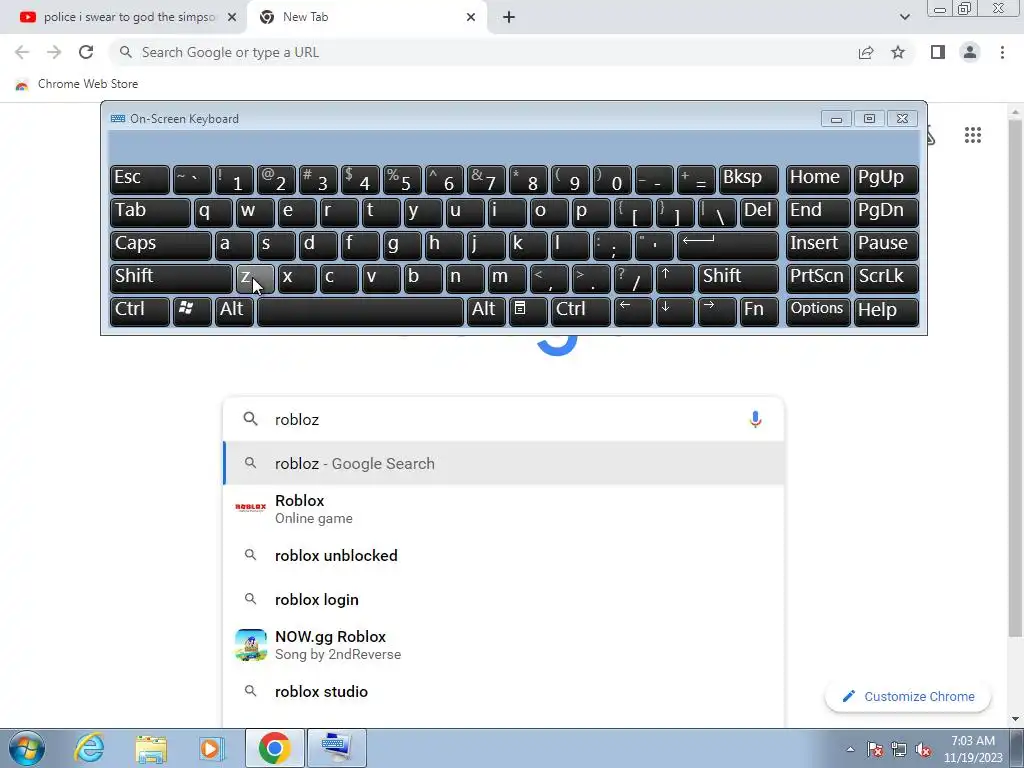This screenshot has height=768, width=1024.
Task: Toggle the Caps key on On-Screen Keyboard
Action: (x=161, y=246)
